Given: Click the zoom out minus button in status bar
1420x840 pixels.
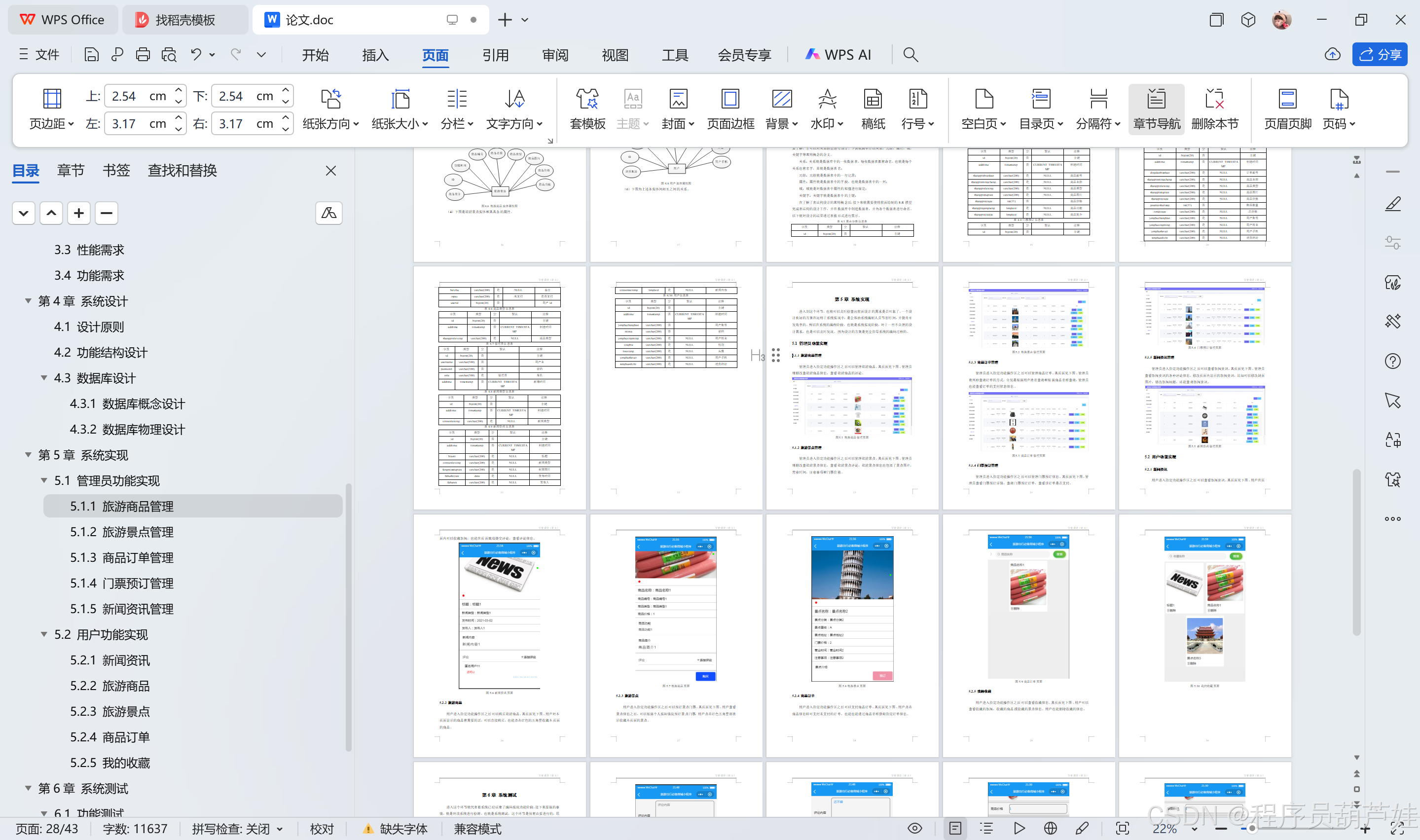Looking at the screenshot, I should click(x=1221, y=829).
